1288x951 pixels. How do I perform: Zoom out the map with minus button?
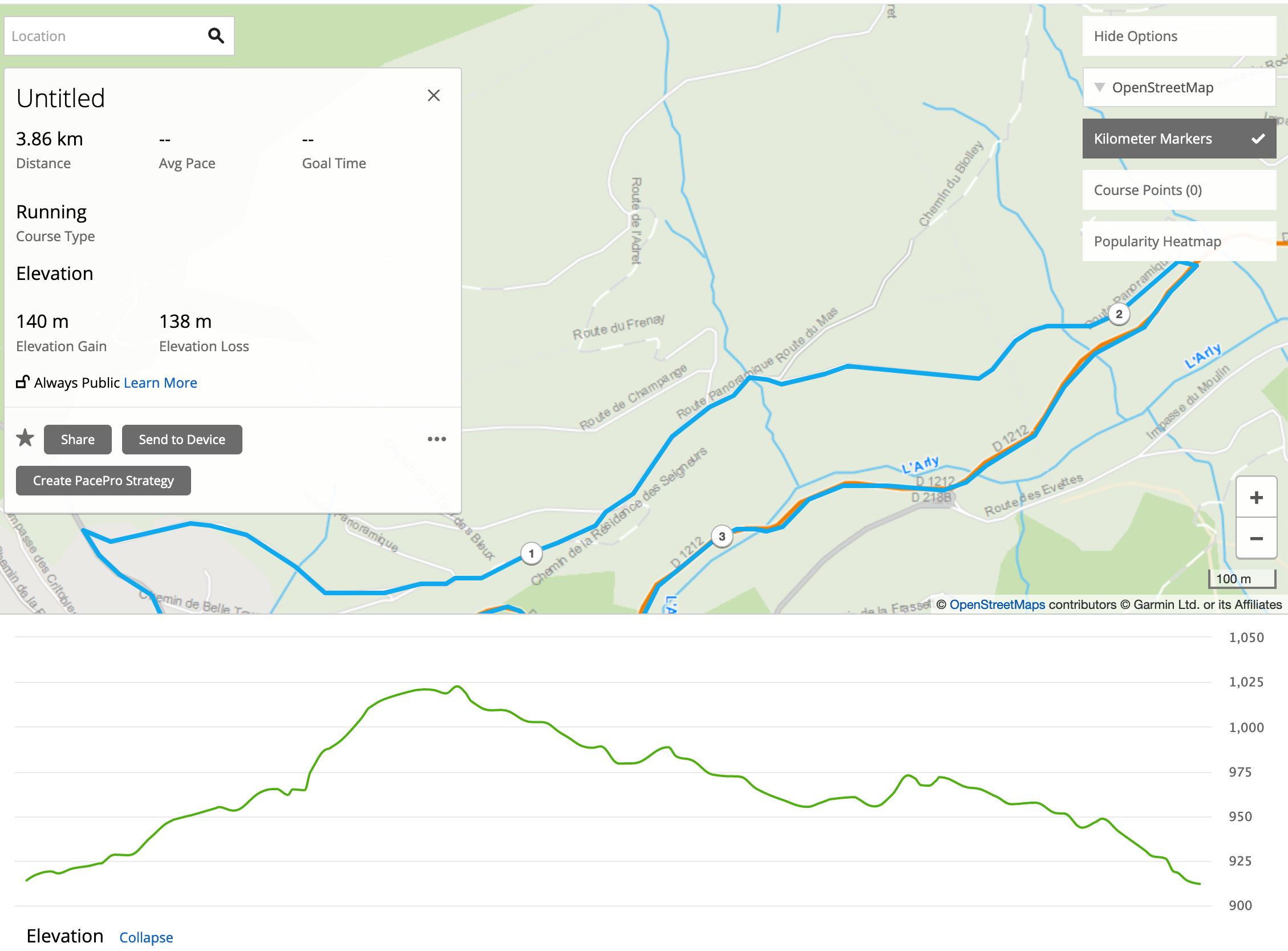click(x=1255, y=538)
